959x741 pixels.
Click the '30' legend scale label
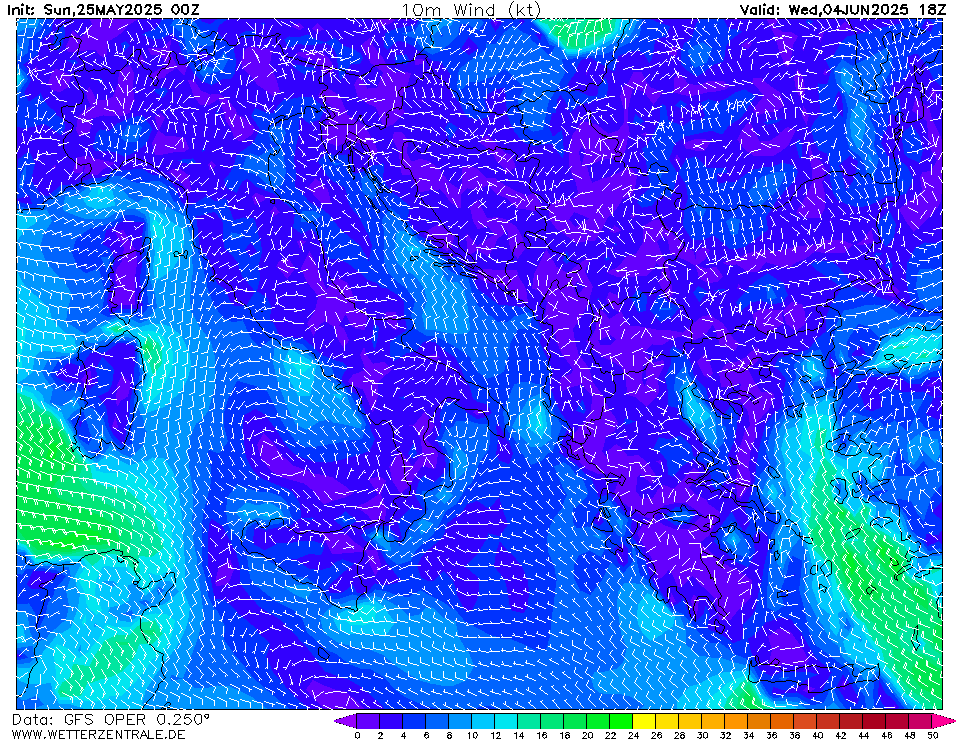click(702, 735)
